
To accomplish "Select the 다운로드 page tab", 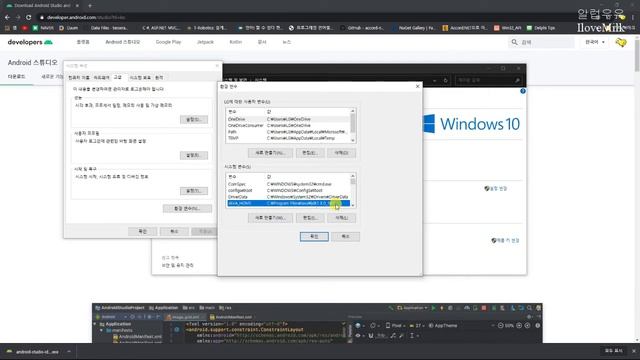I will click(x=16, y=76).
